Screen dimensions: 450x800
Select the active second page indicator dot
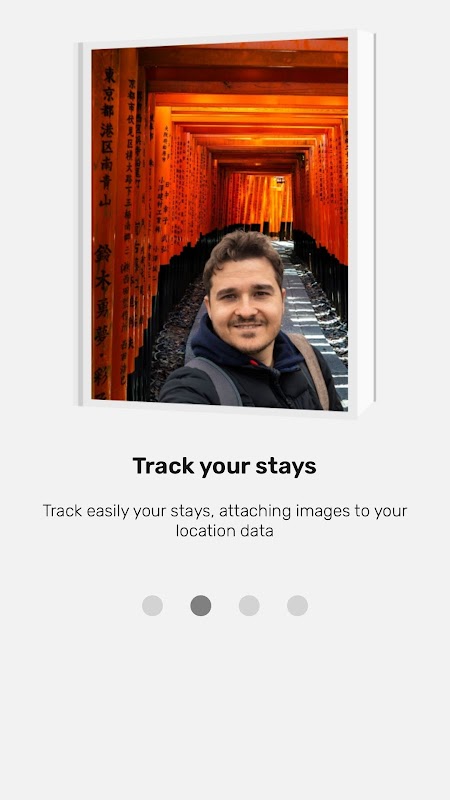201,606
